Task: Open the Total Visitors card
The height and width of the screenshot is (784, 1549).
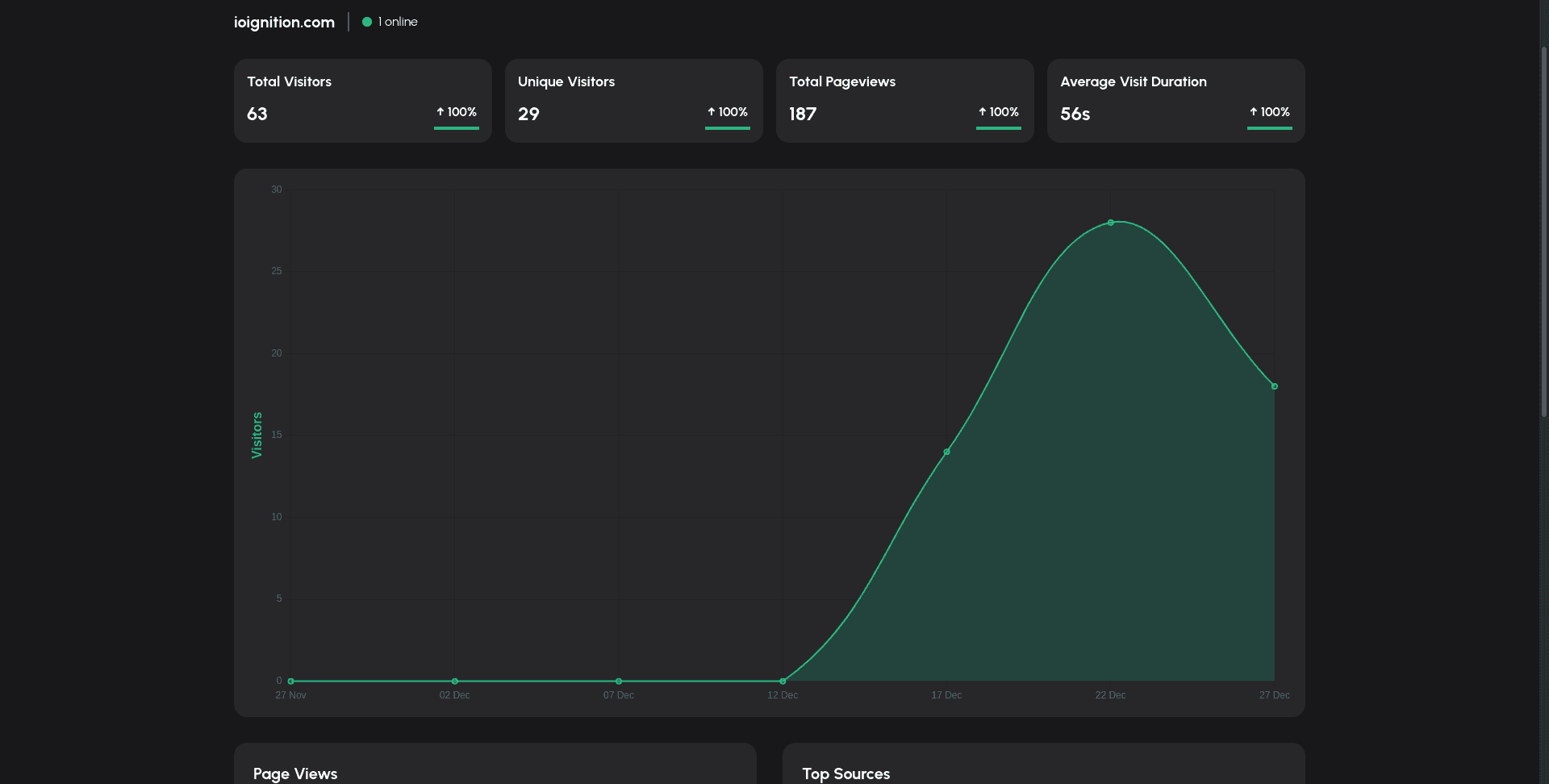Action: (363, 101)
